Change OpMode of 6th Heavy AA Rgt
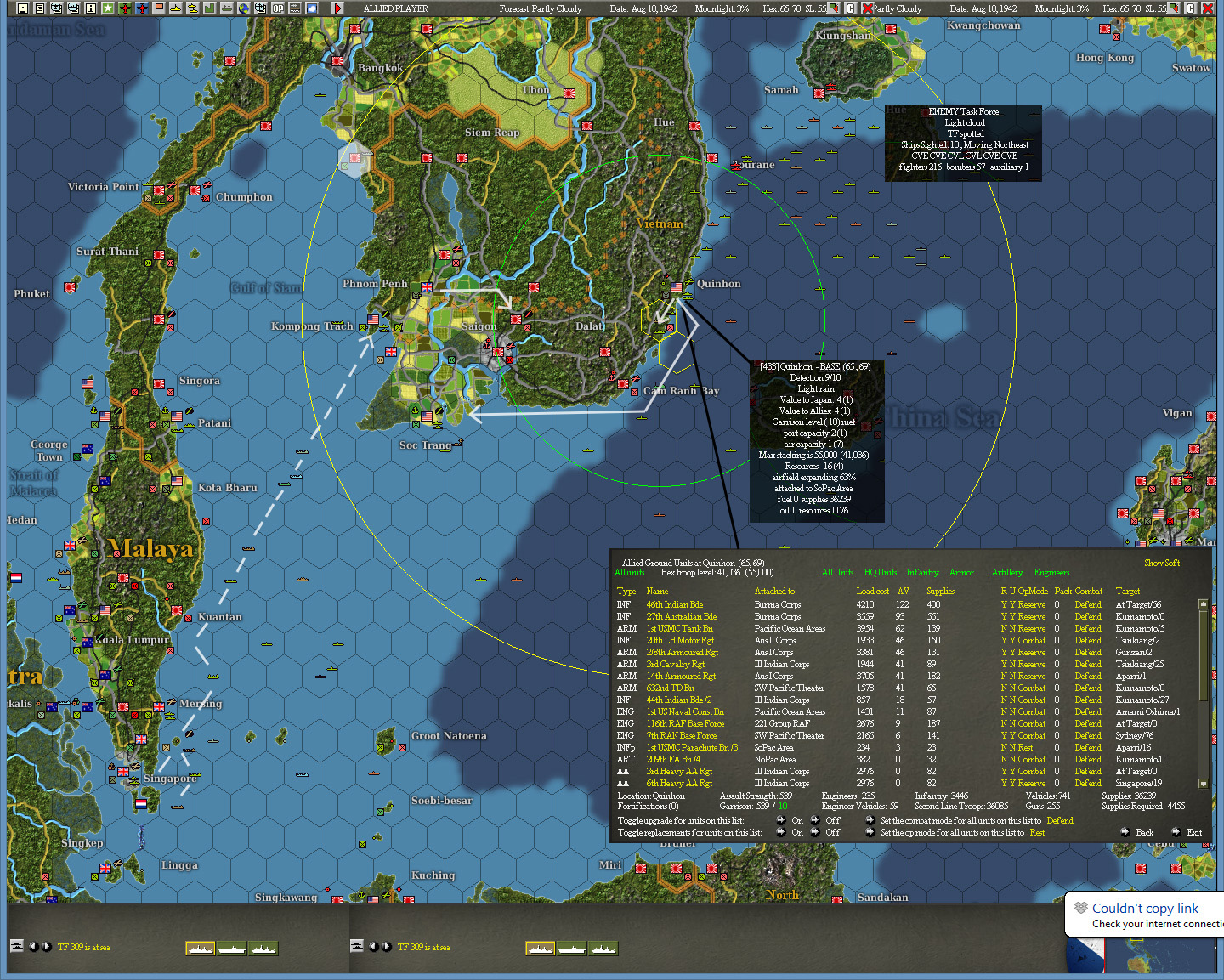This screenshot has width=1224, height=980. [1032, 784]
